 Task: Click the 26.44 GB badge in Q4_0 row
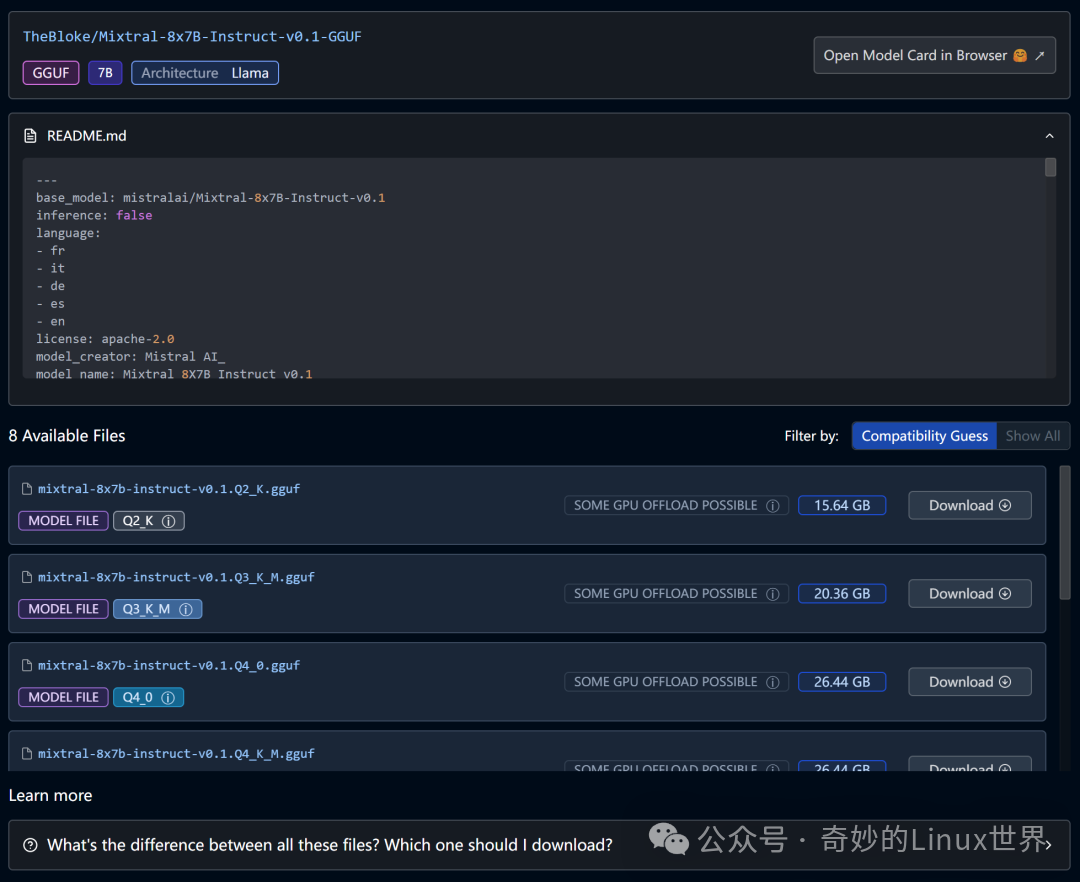tap(842, 682)
